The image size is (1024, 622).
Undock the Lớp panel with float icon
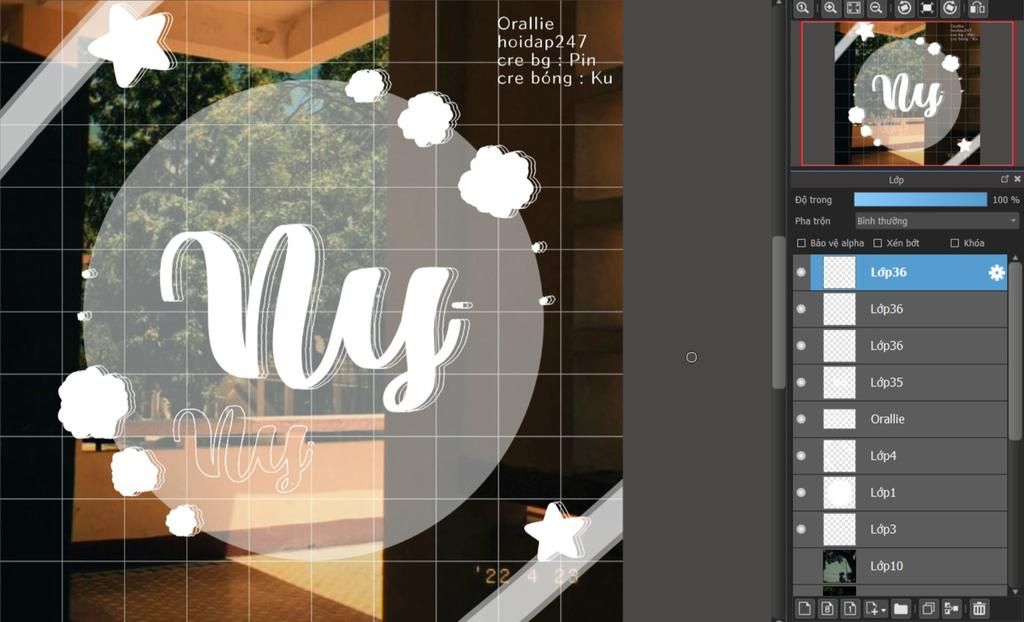click(x=1005, y=179)
